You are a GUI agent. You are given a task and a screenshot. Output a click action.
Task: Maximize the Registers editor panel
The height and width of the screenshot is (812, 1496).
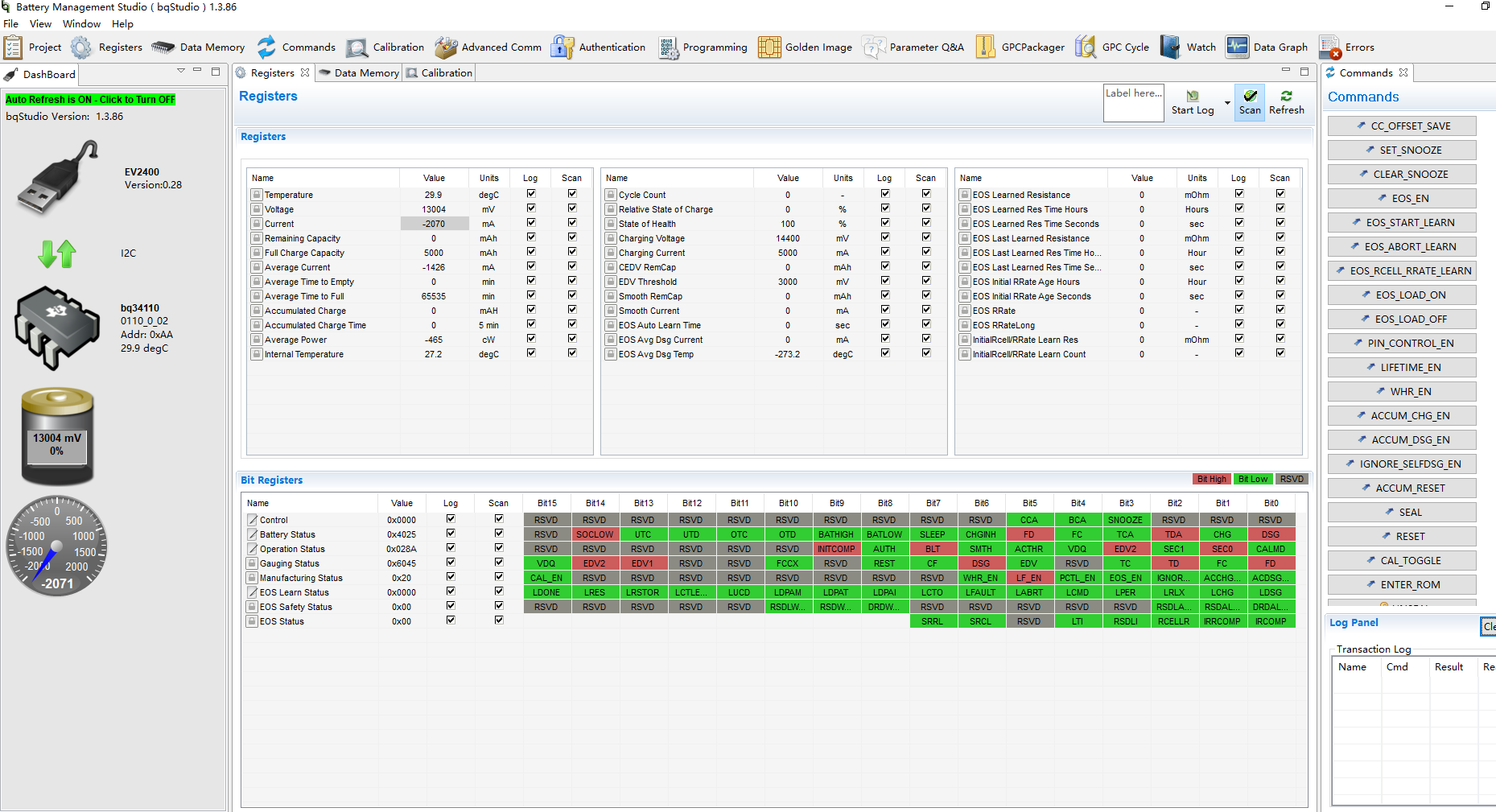pos(1304,72)
